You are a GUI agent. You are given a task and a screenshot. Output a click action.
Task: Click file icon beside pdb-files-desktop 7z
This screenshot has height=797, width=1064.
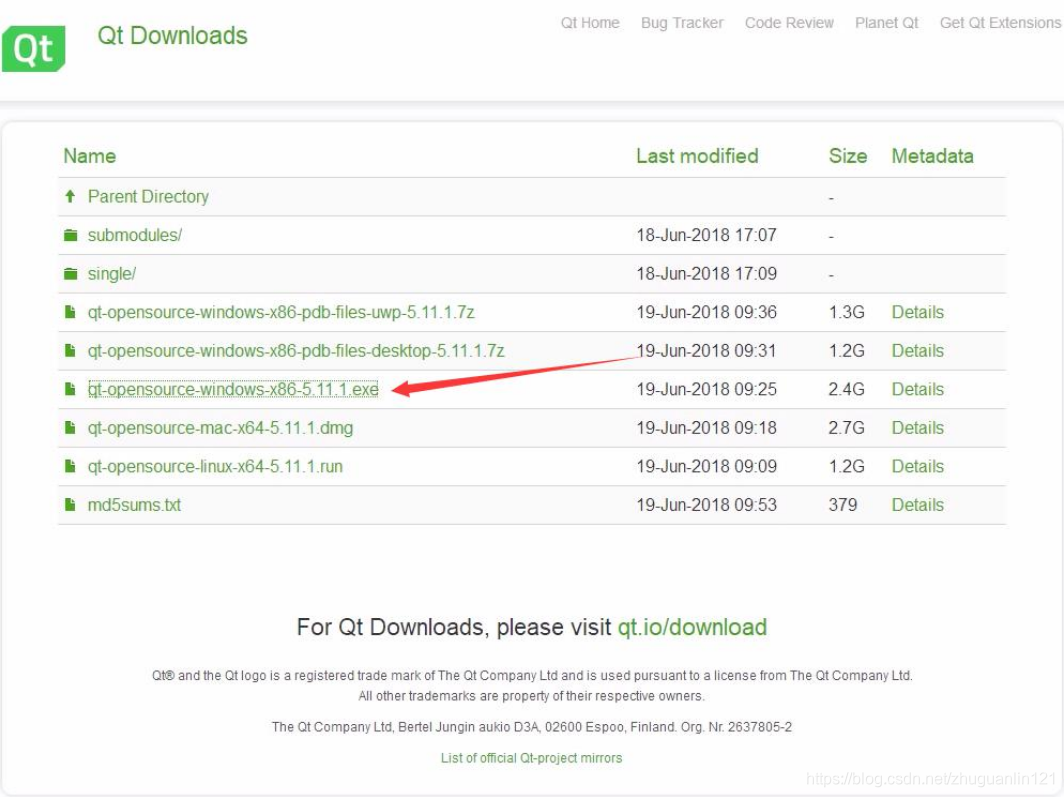[x=70, y=351]
